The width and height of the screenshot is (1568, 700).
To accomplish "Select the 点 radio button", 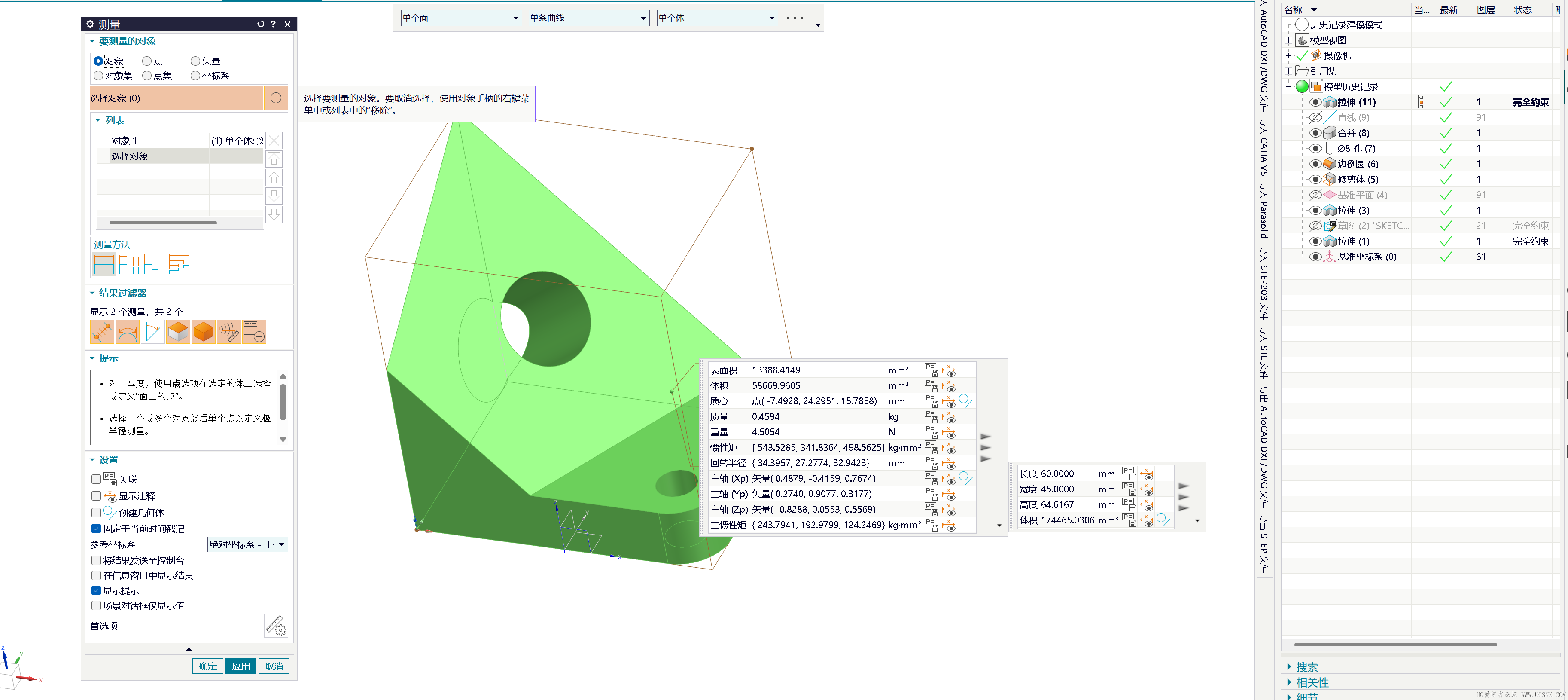I will coord(147,61).
